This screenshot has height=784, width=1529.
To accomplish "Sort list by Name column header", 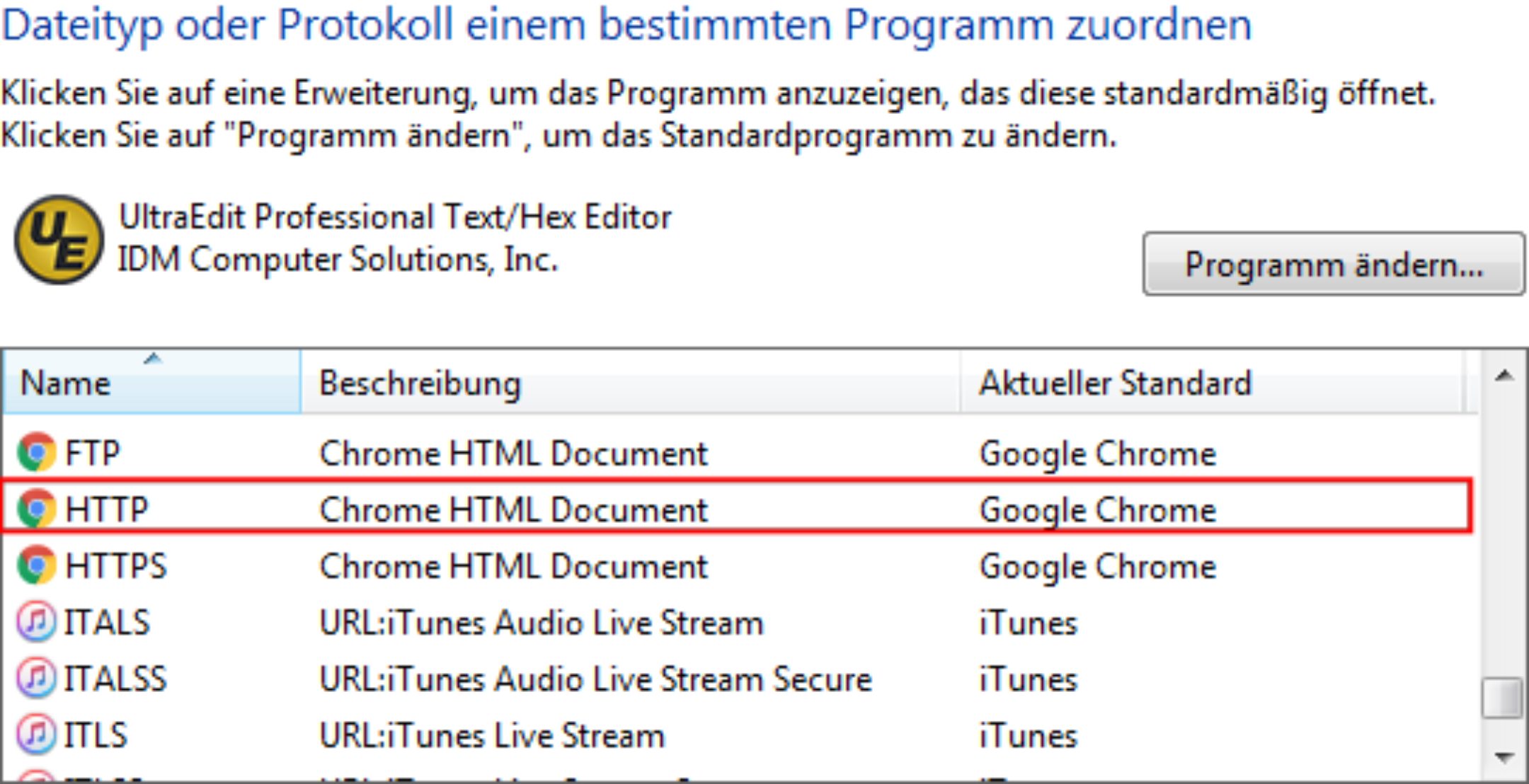I will pos(151,382).
